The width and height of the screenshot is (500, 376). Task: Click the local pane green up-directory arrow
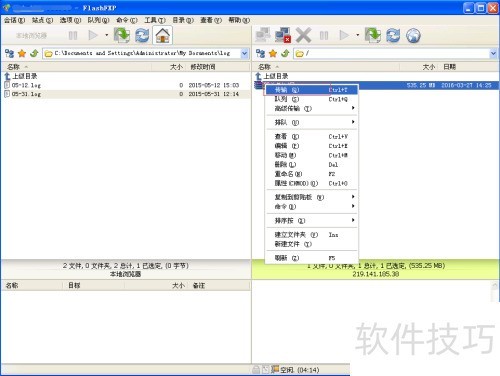point(34,53)
